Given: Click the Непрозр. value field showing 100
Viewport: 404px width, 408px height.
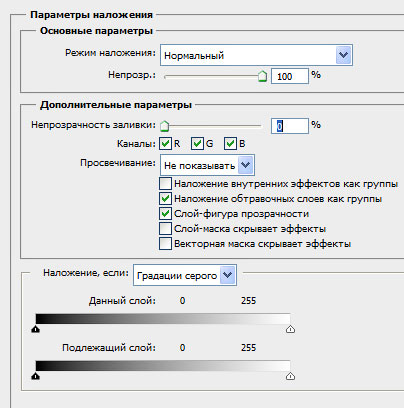Looking at the screenshot, I should (x=289, y=76).
